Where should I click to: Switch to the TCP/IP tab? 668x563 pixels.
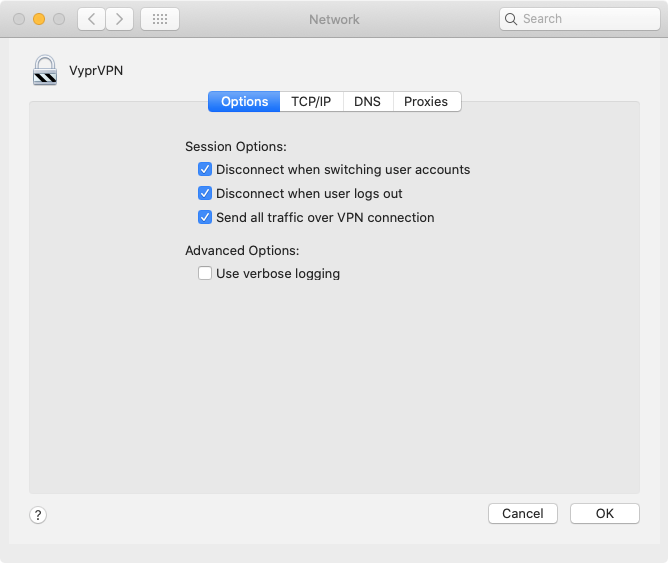[311, 102]
